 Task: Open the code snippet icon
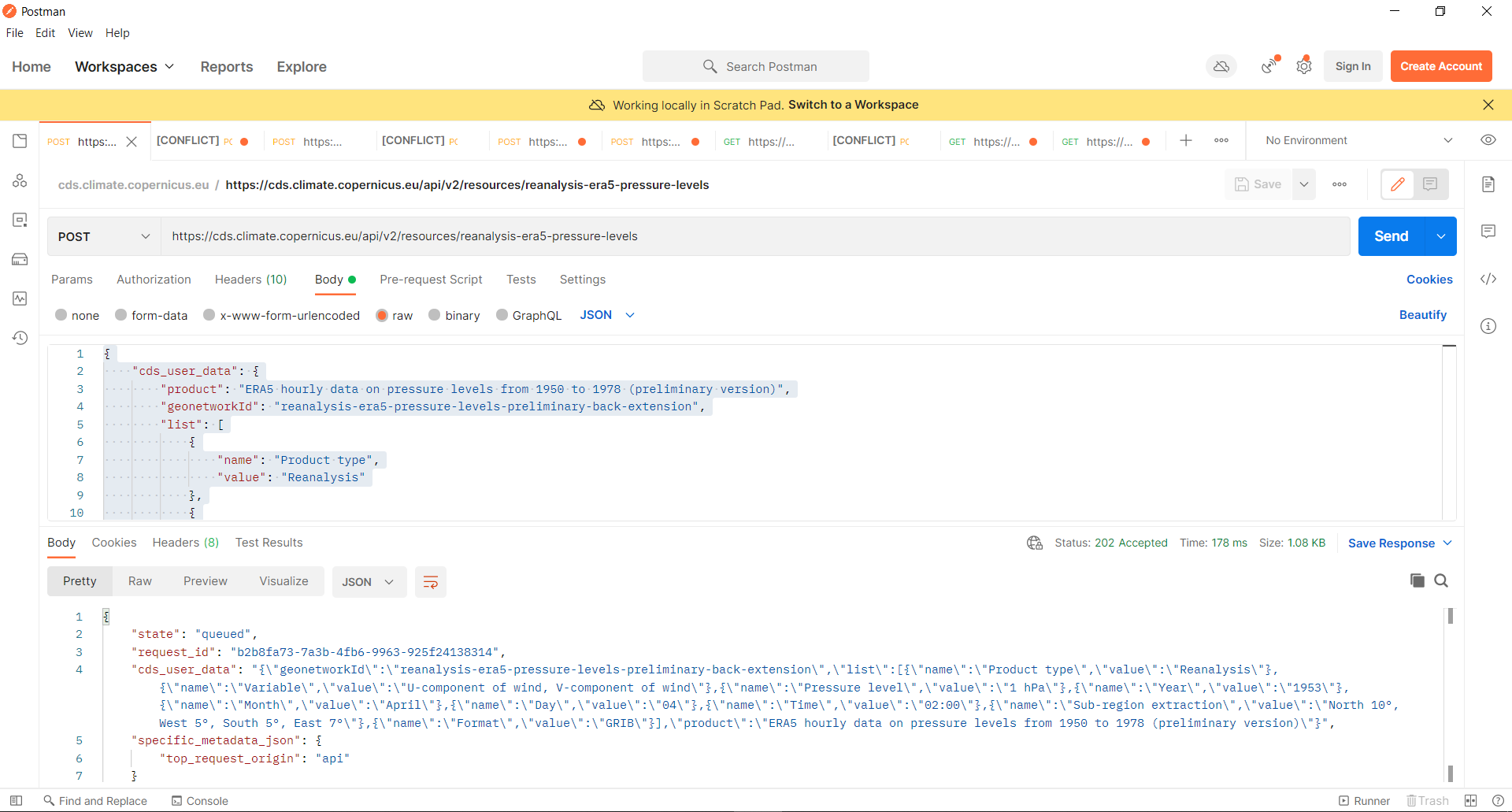coord(1488,279)
